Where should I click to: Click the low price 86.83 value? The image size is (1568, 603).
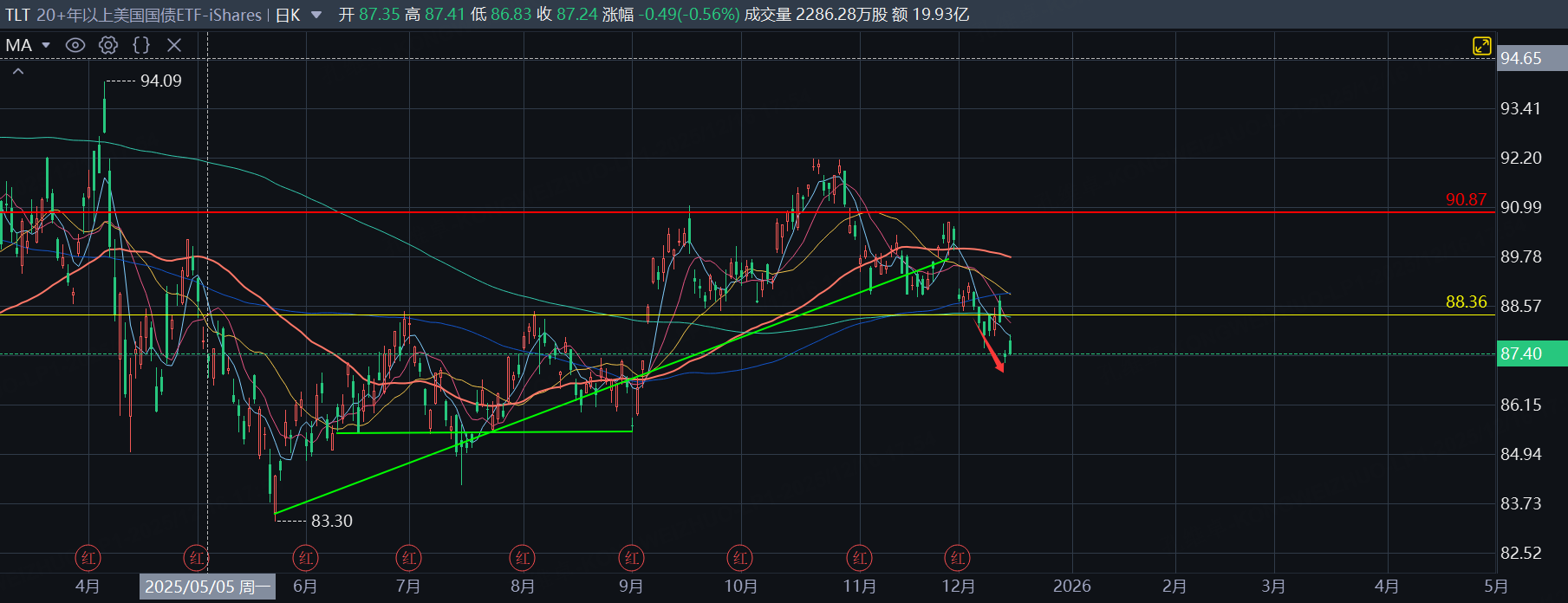511,15
